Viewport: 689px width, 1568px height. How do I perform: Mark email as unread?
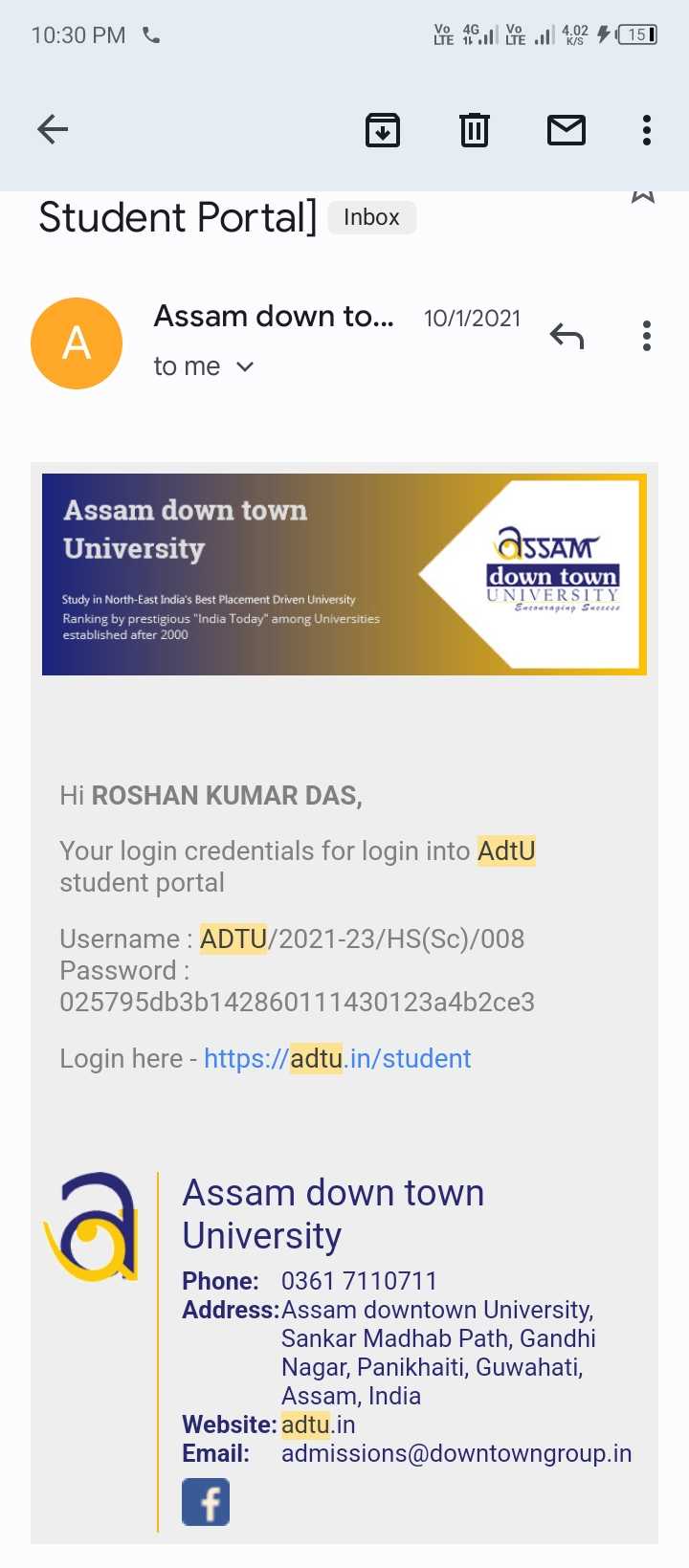pos(566,129)
